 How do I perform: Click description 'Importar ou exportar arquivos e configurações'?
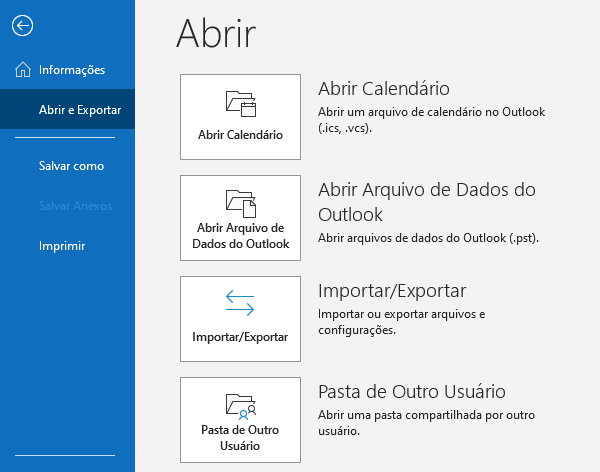pyautogui.click(x=401, y=322)
